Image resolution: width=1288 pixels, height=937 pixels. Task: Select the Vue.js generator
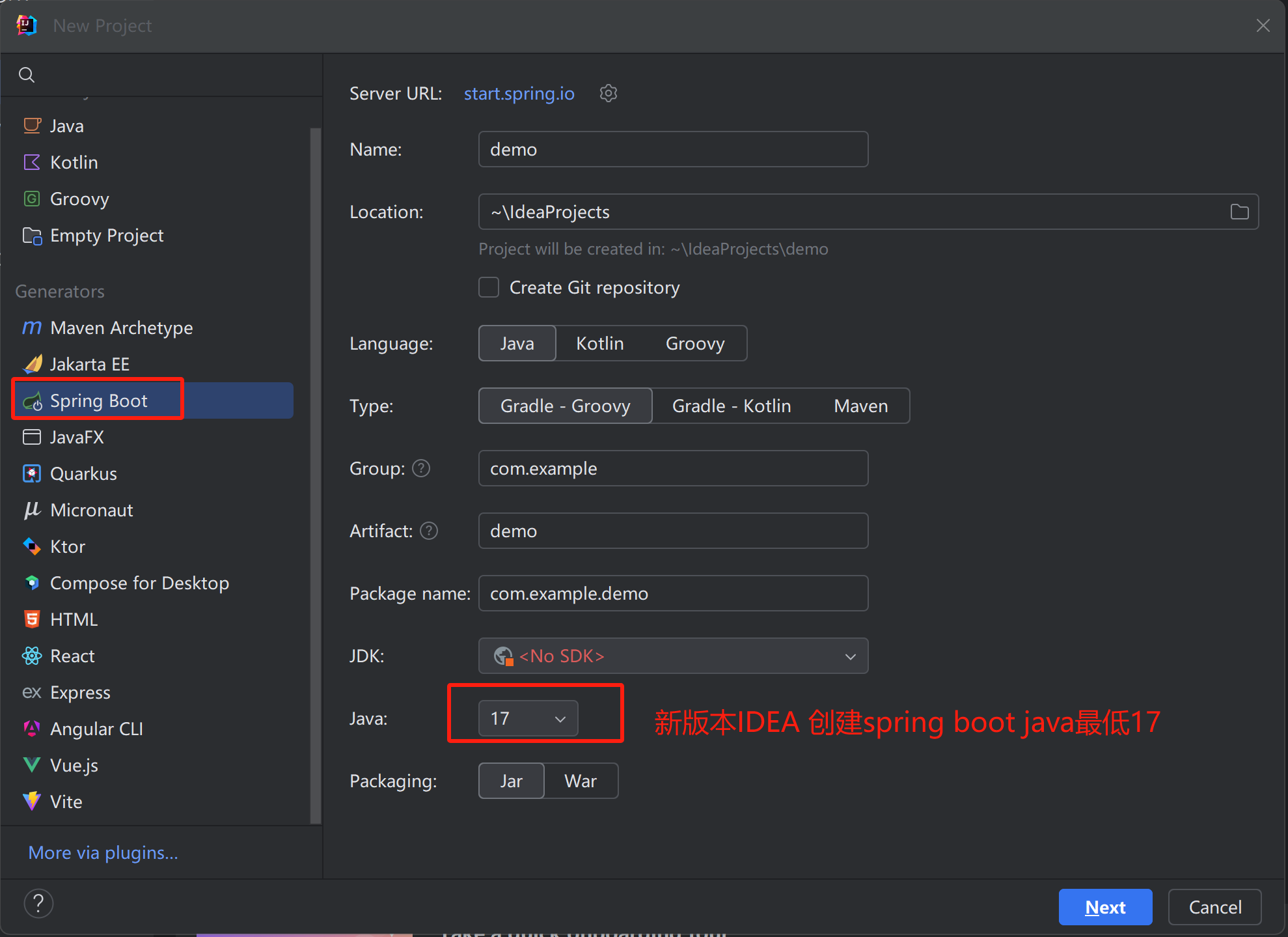tap(74, 766)
